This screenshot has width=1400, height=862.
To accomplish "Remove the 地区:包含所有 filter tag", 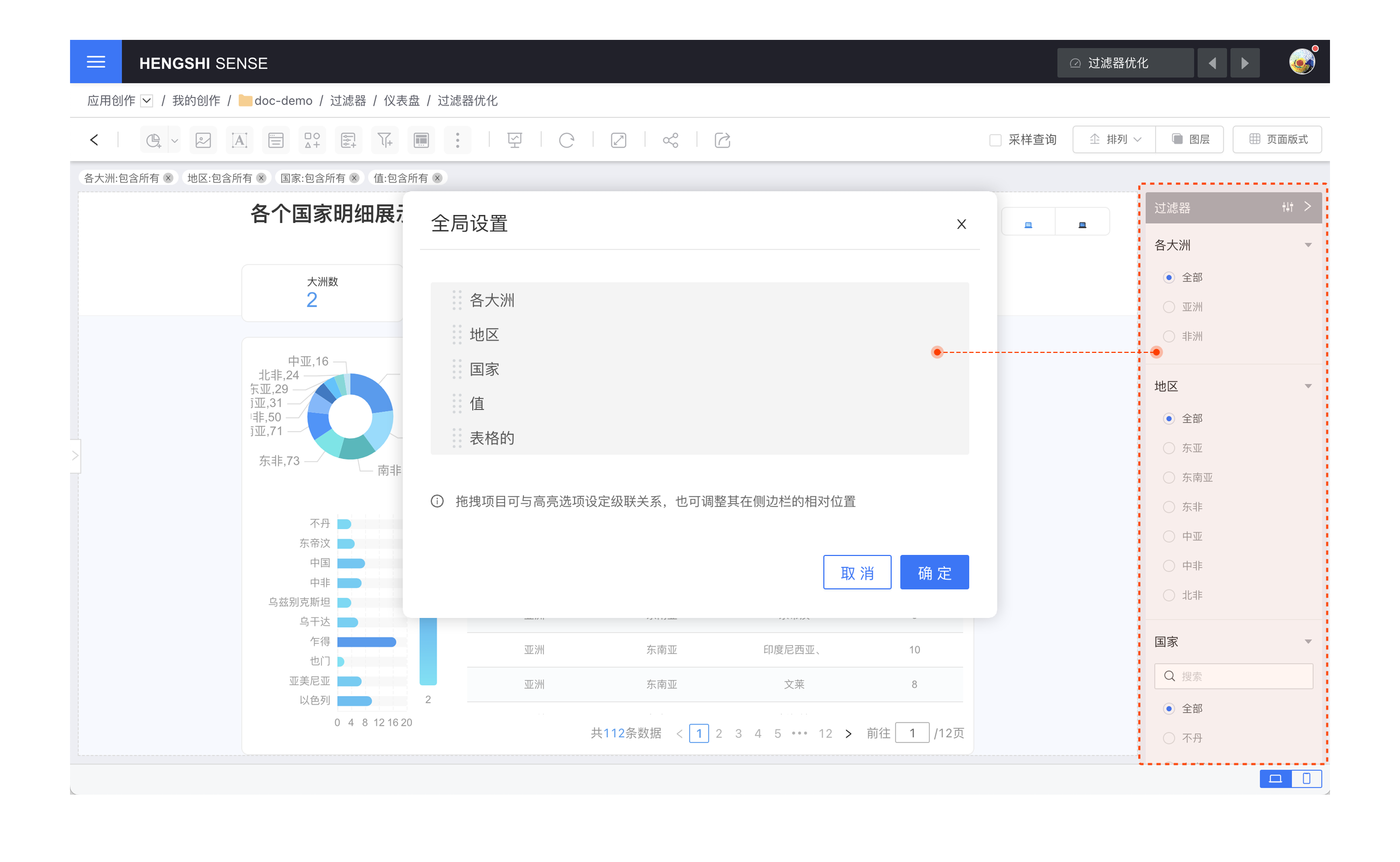I will 262,178.
